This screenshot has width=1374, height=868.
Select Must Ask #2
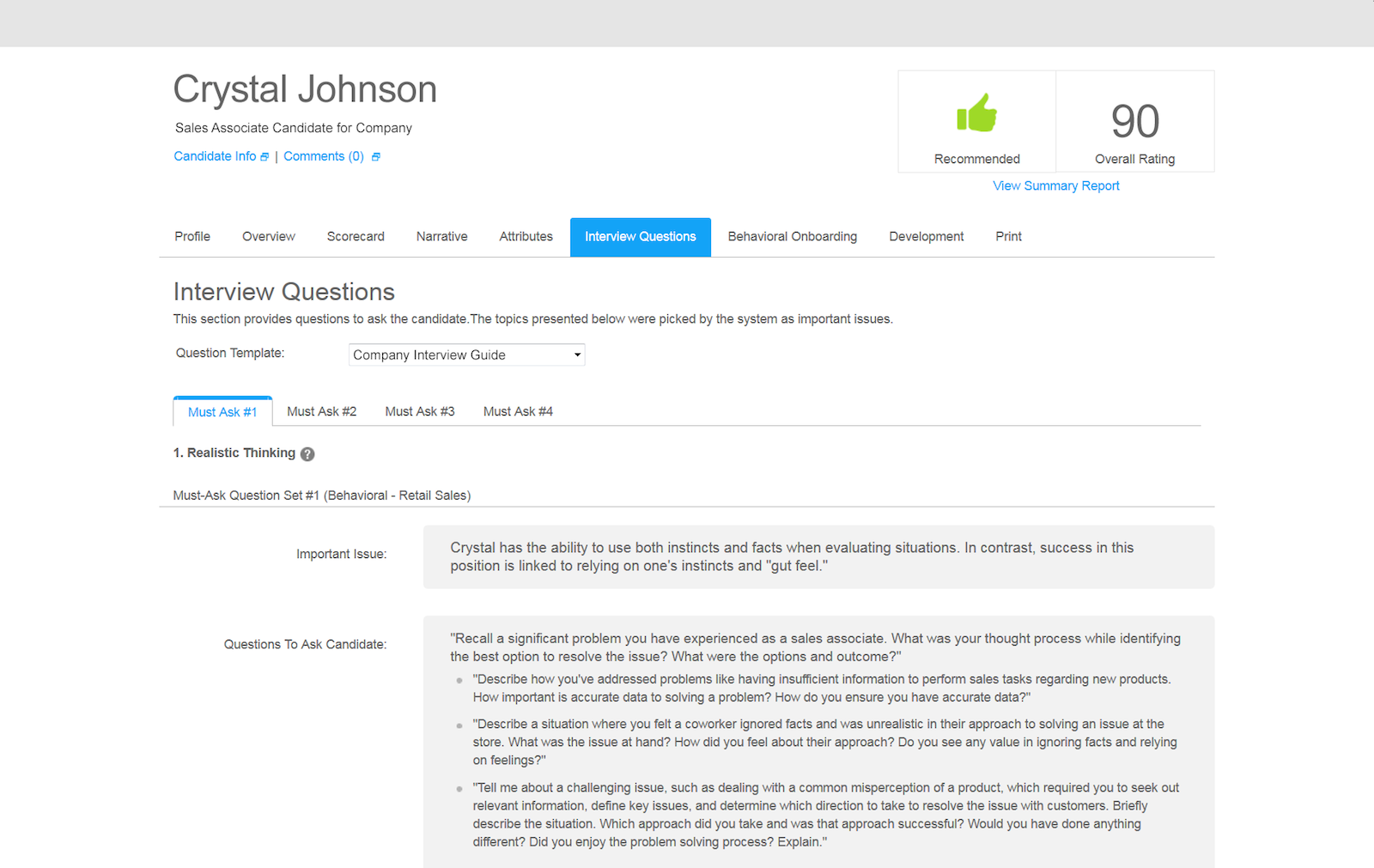[x=321, y=411]
